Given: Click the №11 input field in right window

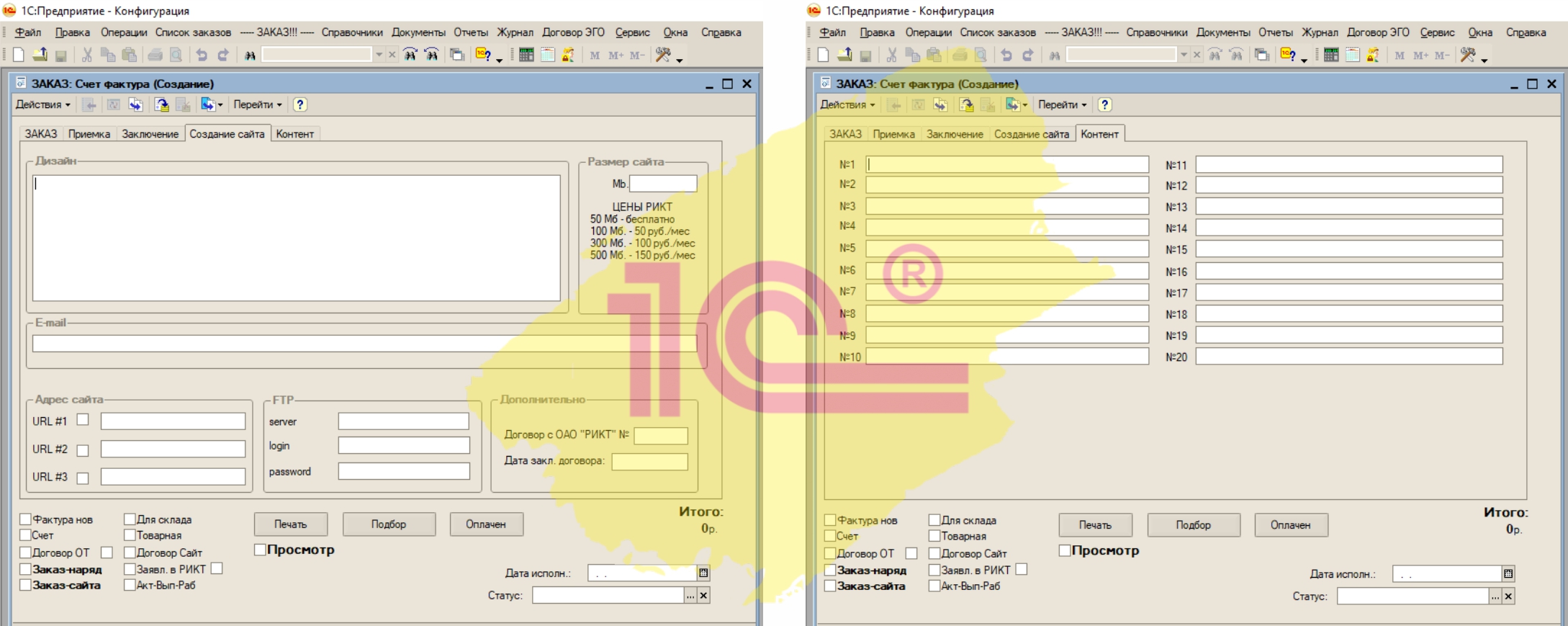Looking at the screenshot, I should pos(1348,165).
